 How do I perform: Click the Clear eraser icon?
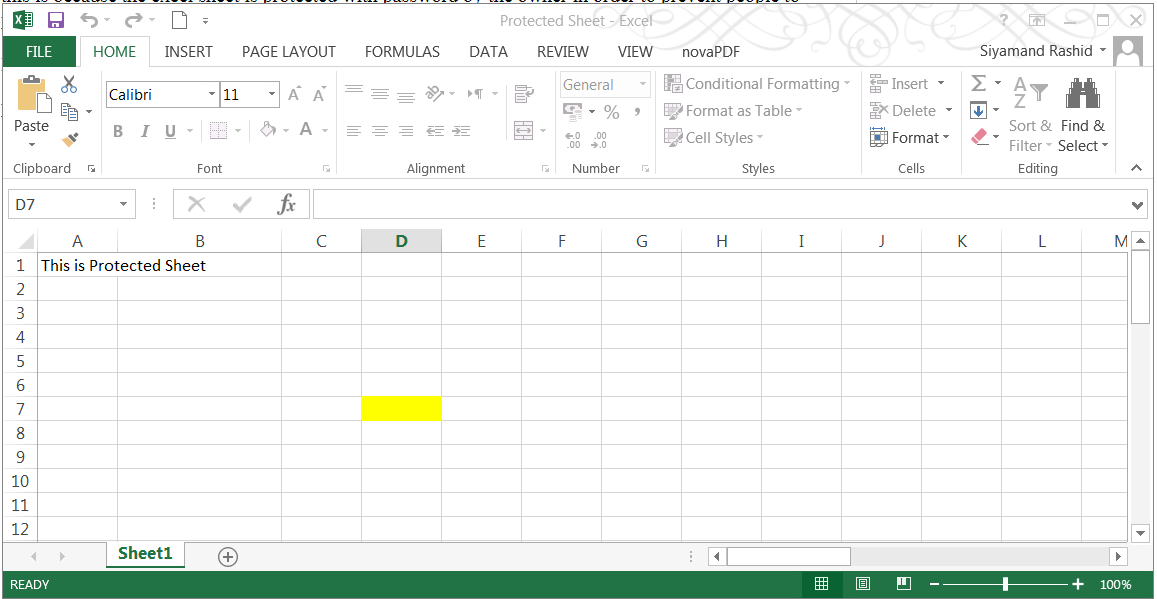[979, 136]
